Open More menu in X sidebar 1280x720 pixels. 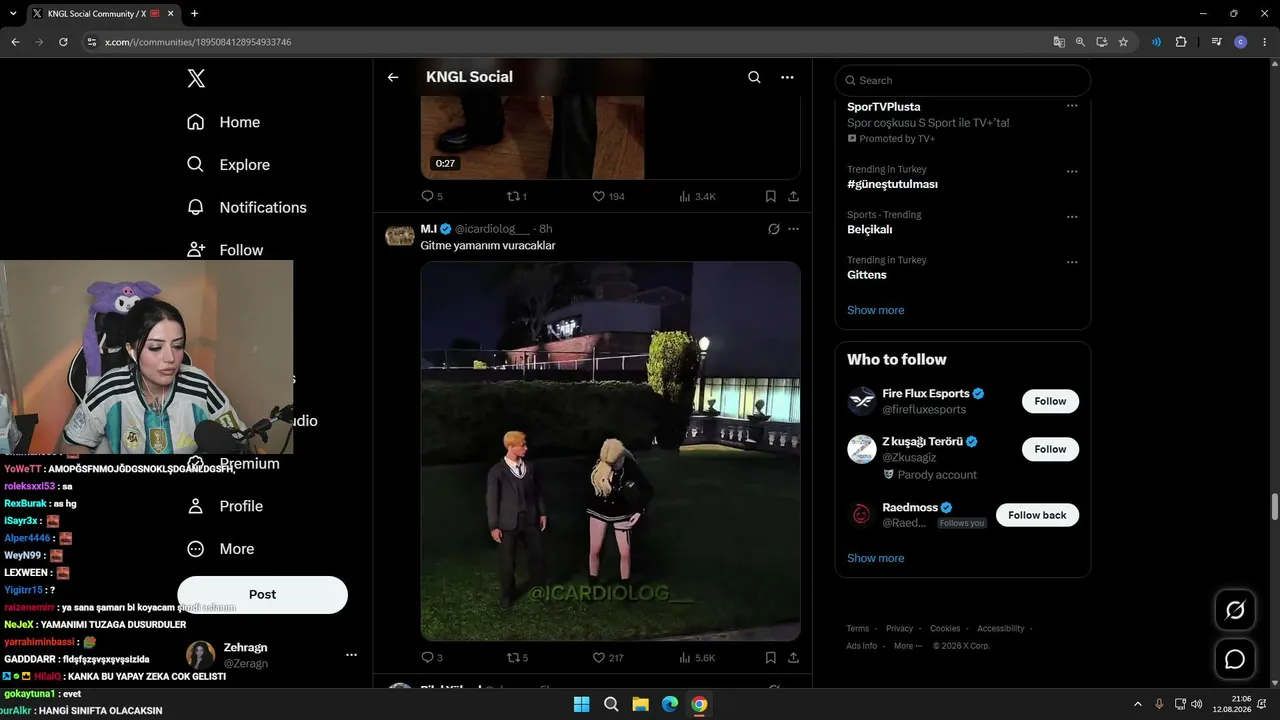(221, 549)
